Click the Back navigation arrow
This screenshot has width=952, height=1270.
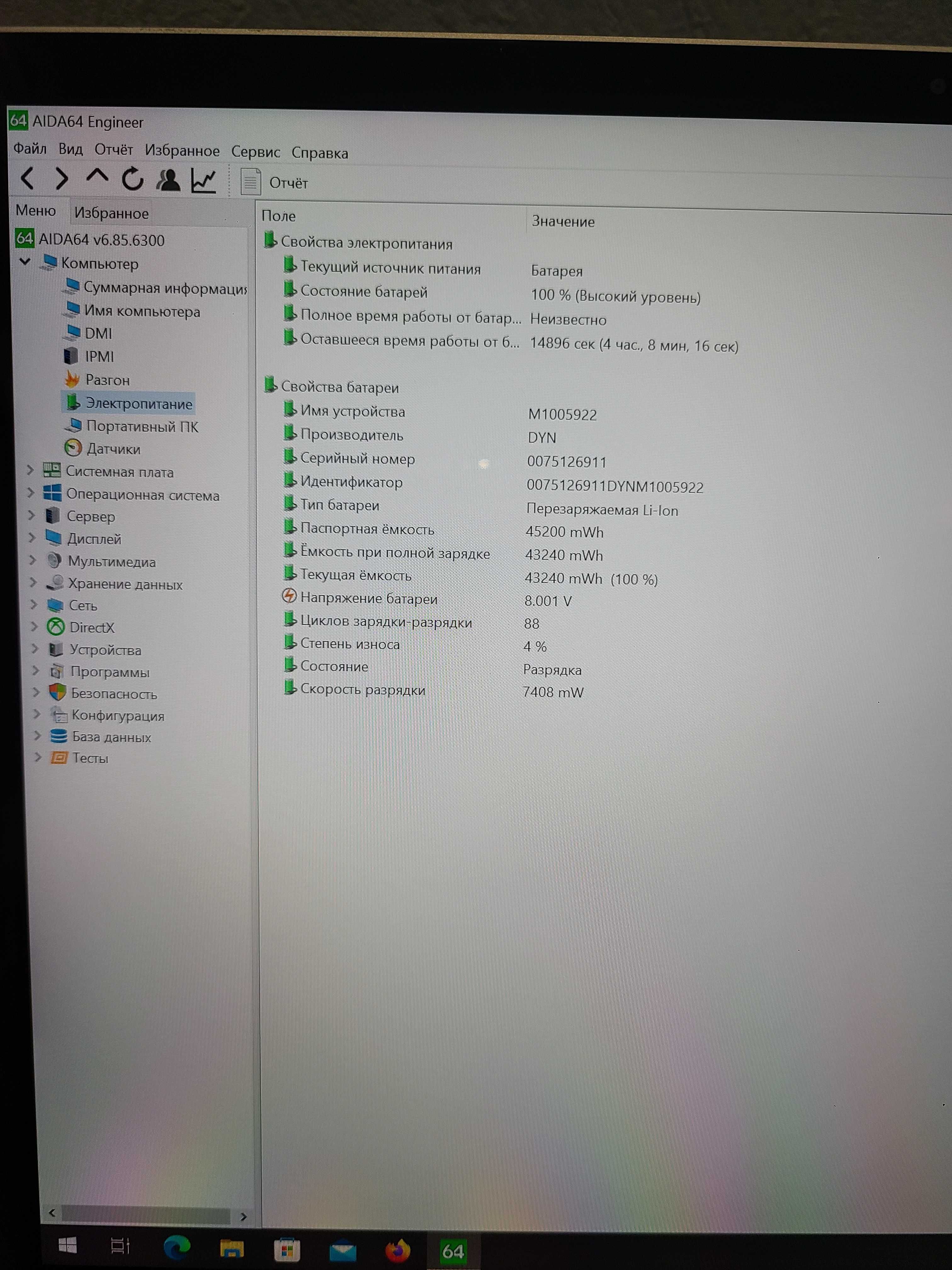click(27, 179)
